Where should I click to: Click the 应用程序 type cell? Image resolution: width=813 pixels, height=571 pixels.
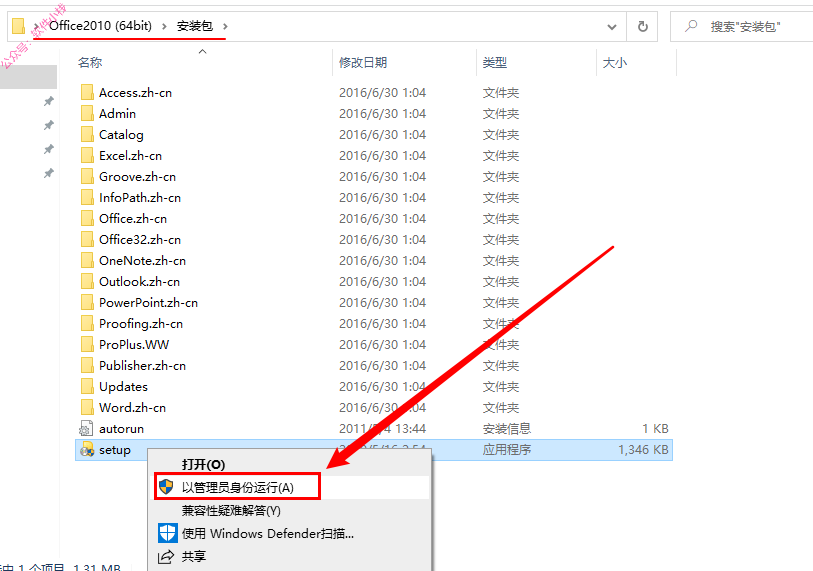tap(507, 450)
